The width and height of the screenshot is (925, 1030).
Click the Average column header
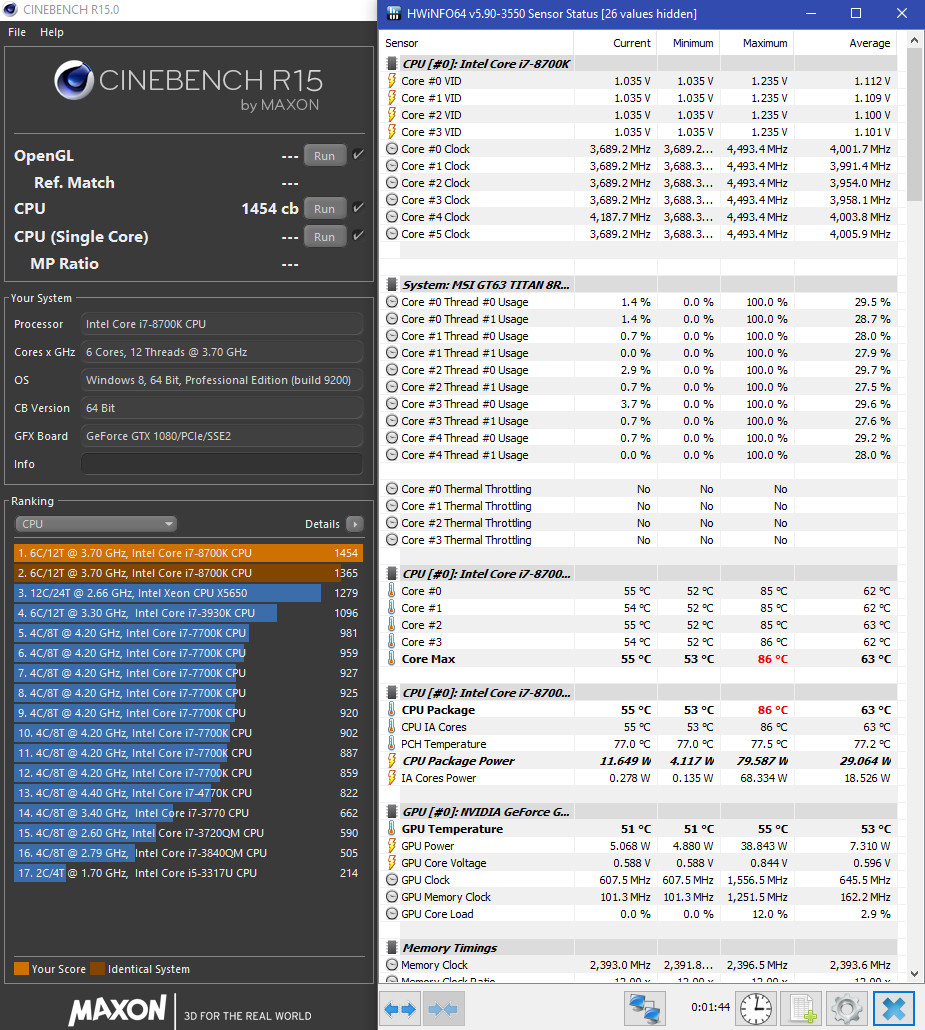870,43
